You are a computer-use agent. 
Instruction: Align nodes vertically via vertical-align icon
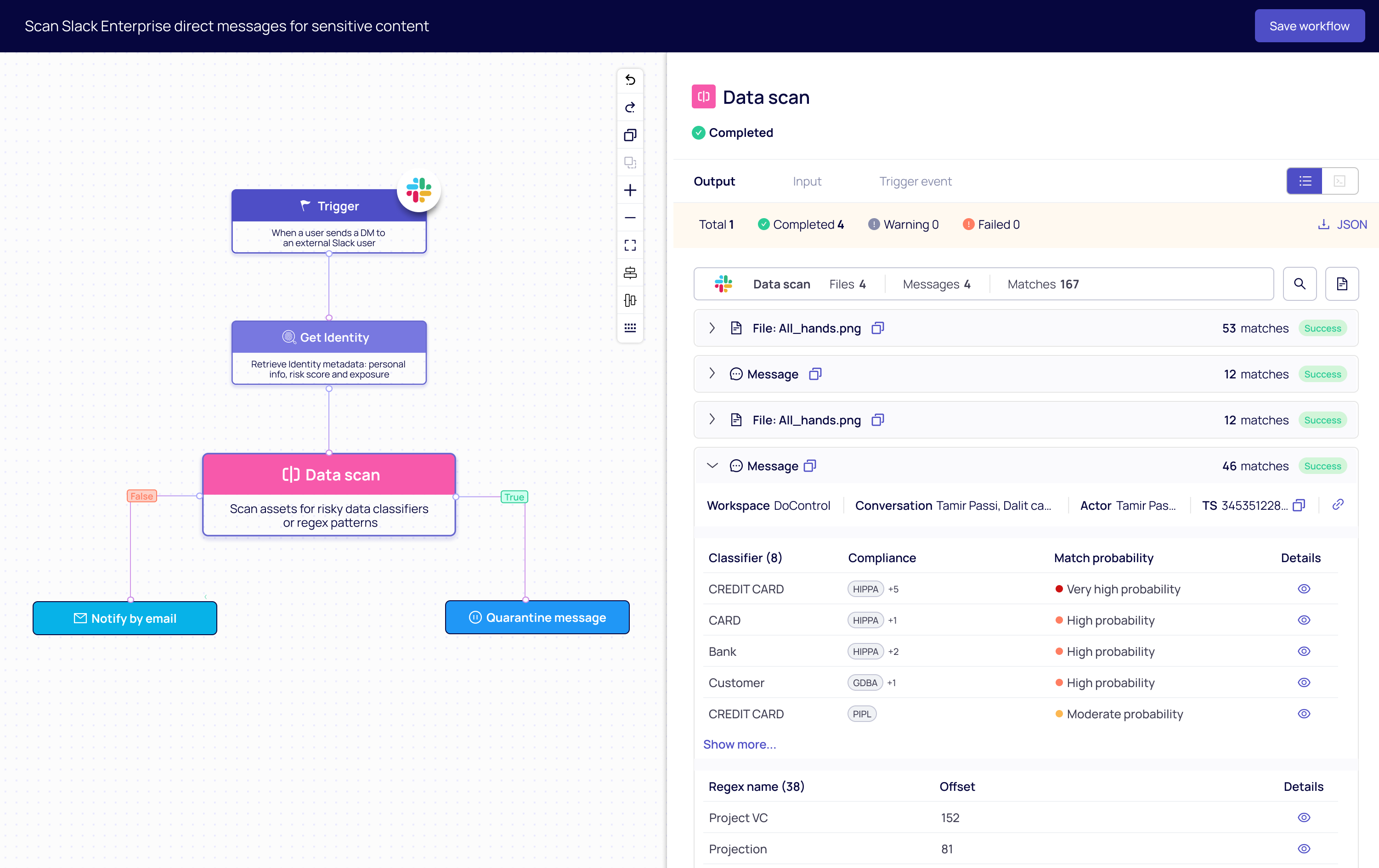(630, 300)
